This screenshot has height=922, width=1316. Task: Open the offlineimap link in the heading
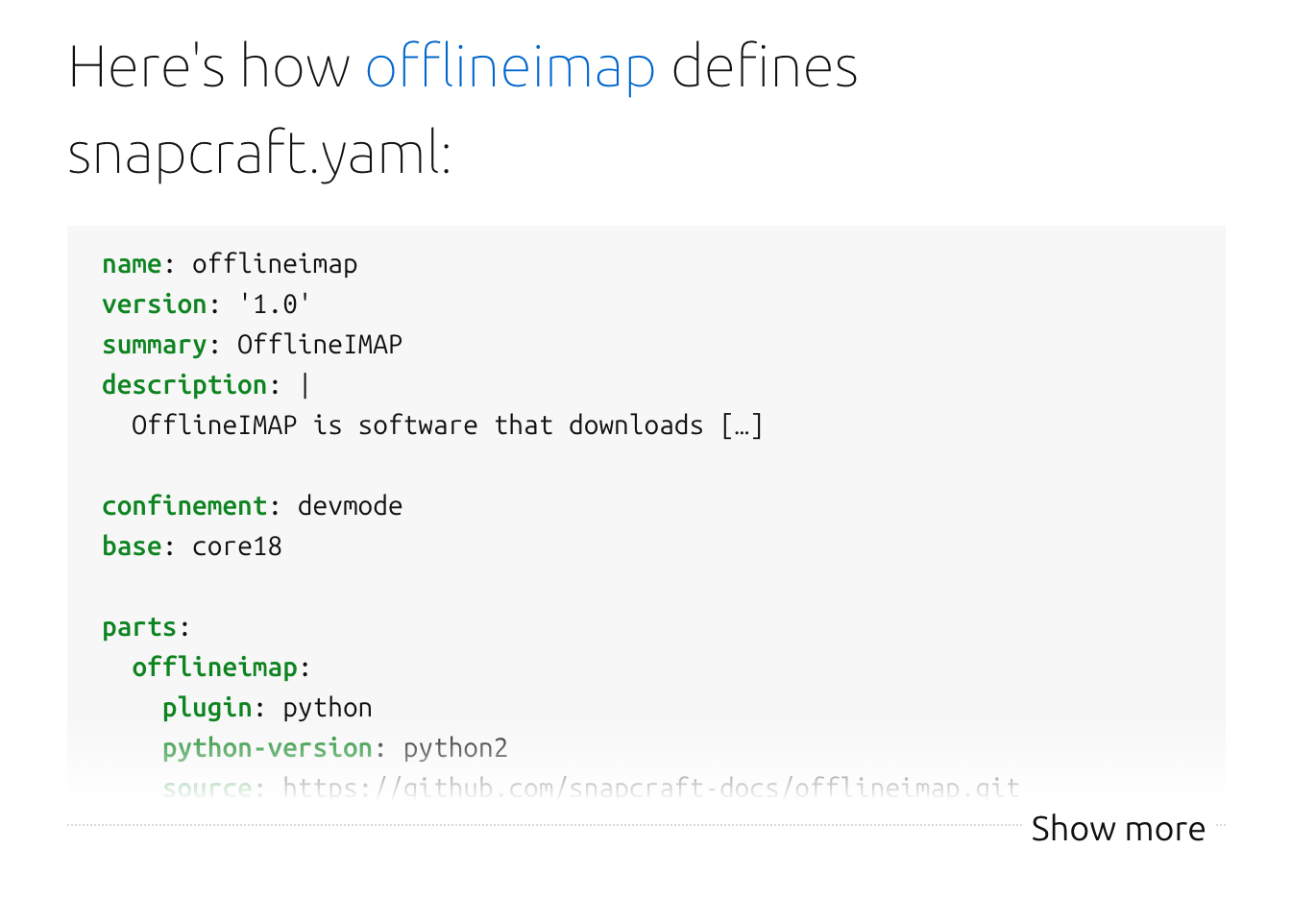coord(510,67)
